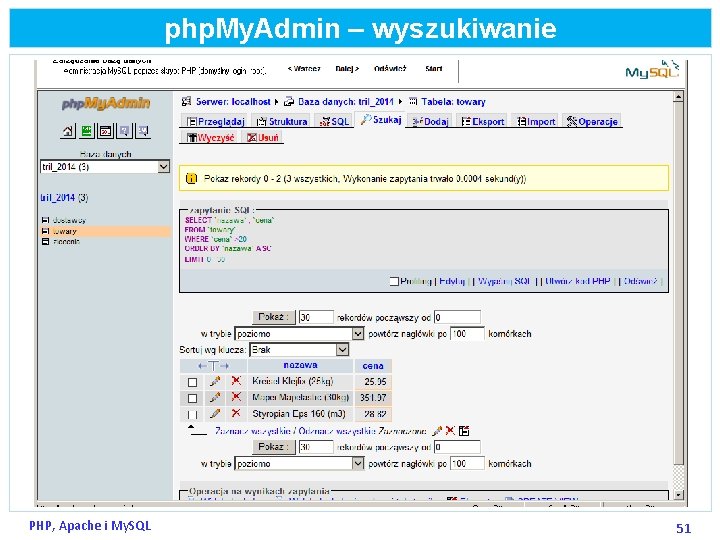Delete the Kreisel Klejfix row with red X
This screenshot has height=540, width=720.
(x=236, y=381)
